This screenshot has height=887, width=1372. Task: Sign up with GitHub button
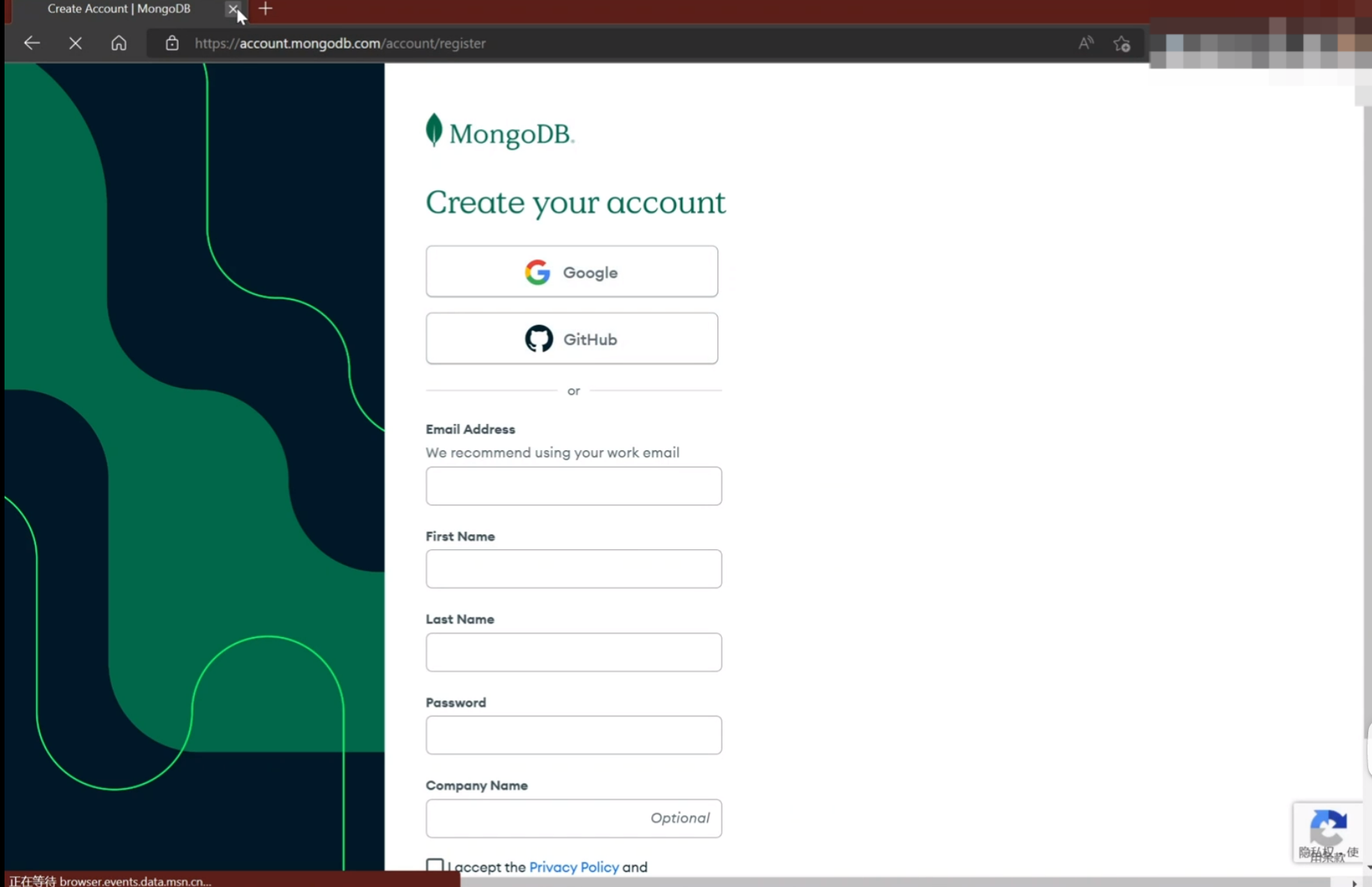tap(572, 339)
